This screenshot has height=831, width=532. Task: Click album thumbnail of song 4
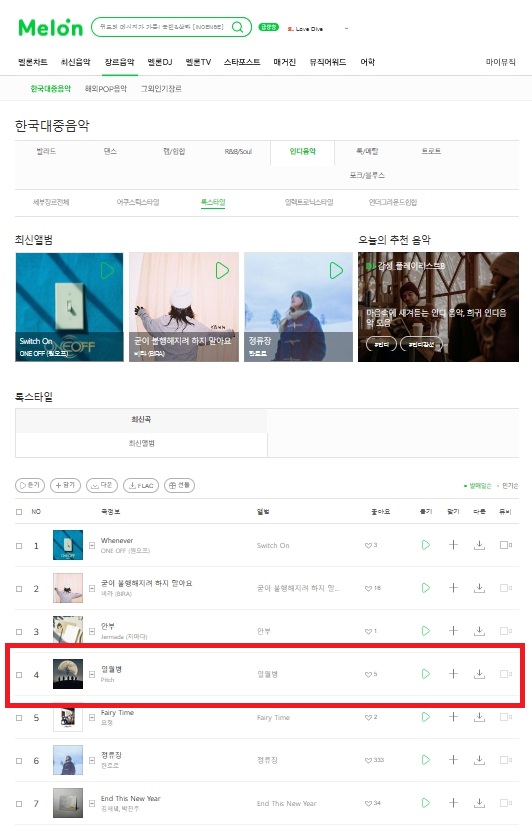click(68, 674)
